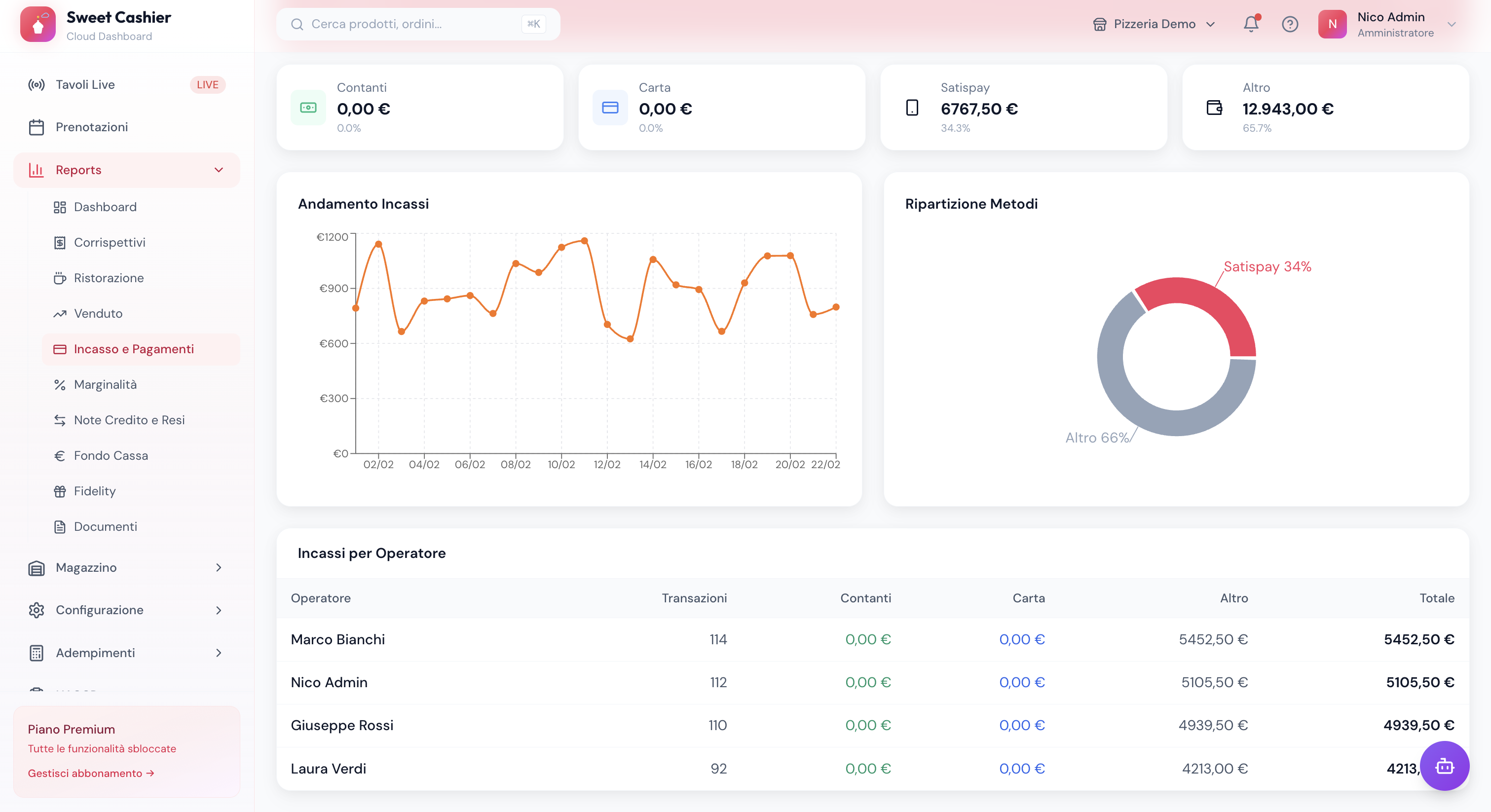1491x812 pixels.
Task: Click the help question mark icon
Action: [1290, 24]
